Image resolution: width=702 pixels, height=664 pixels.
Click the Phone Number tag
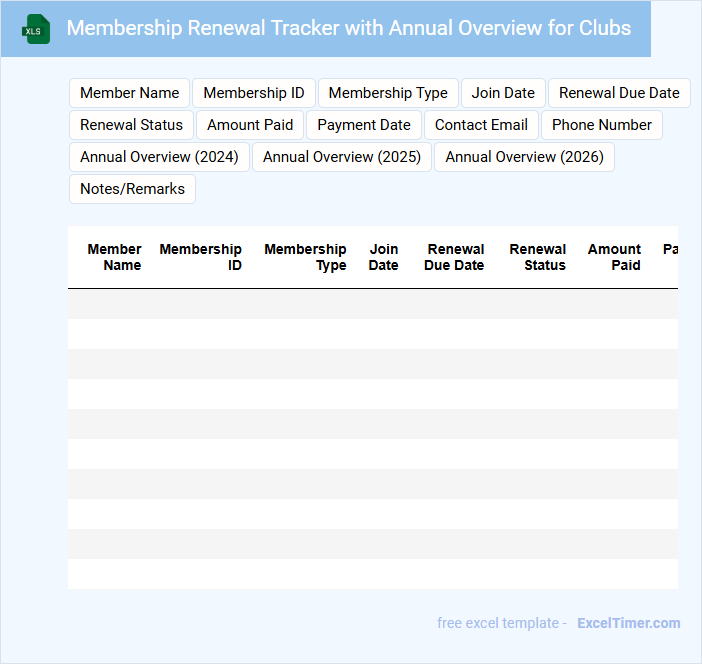tap(602, 125)
